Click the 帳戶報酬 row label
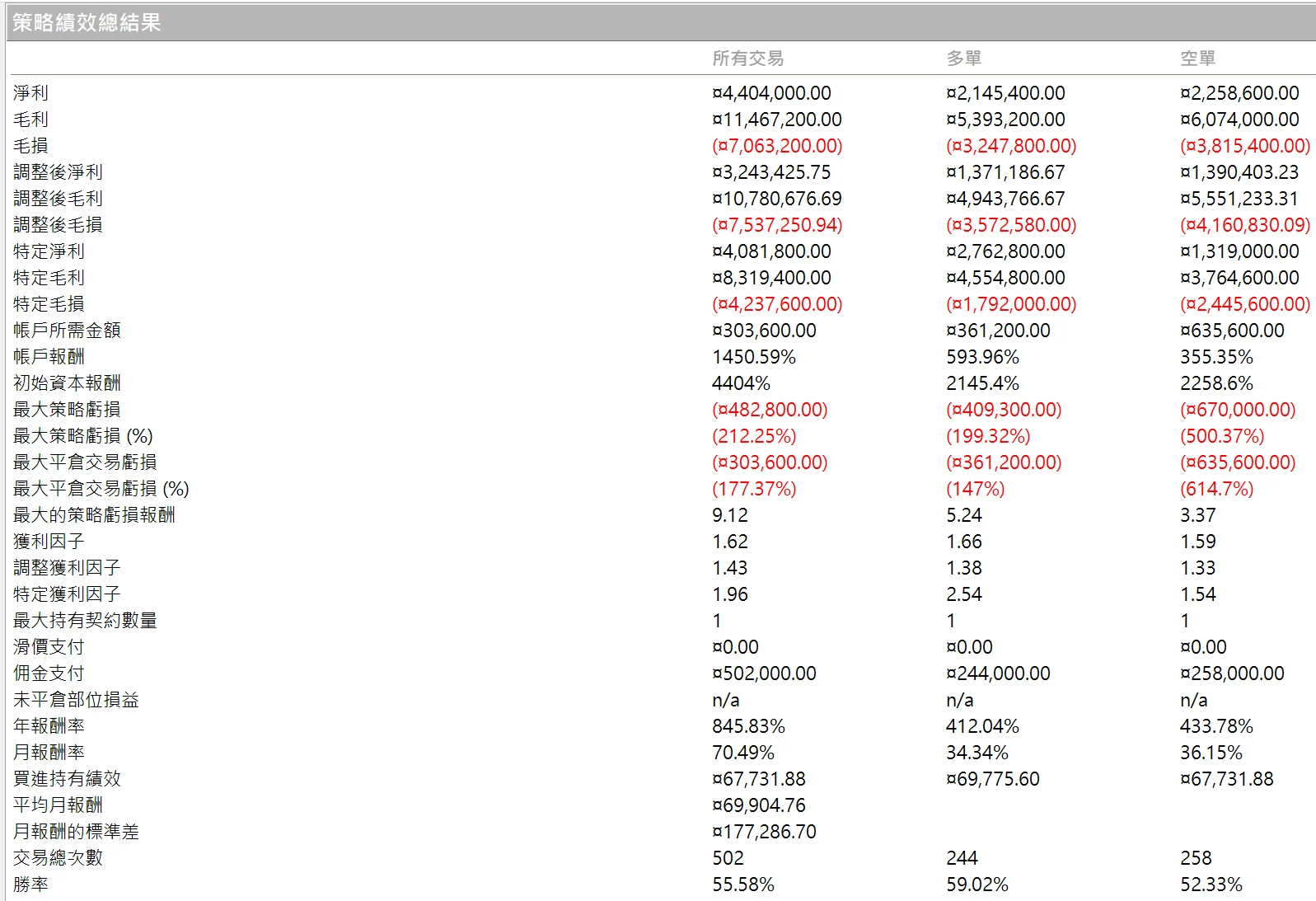Viewport: 1316px width, 901px height. [49, 357]
